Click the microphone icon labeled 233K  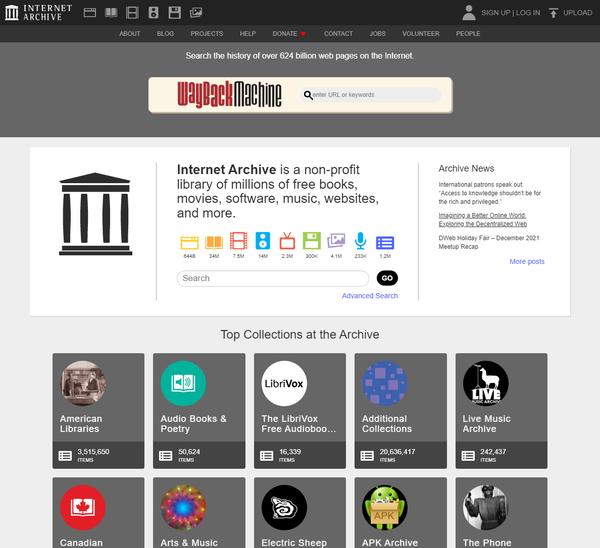click(x=360, y=241)
